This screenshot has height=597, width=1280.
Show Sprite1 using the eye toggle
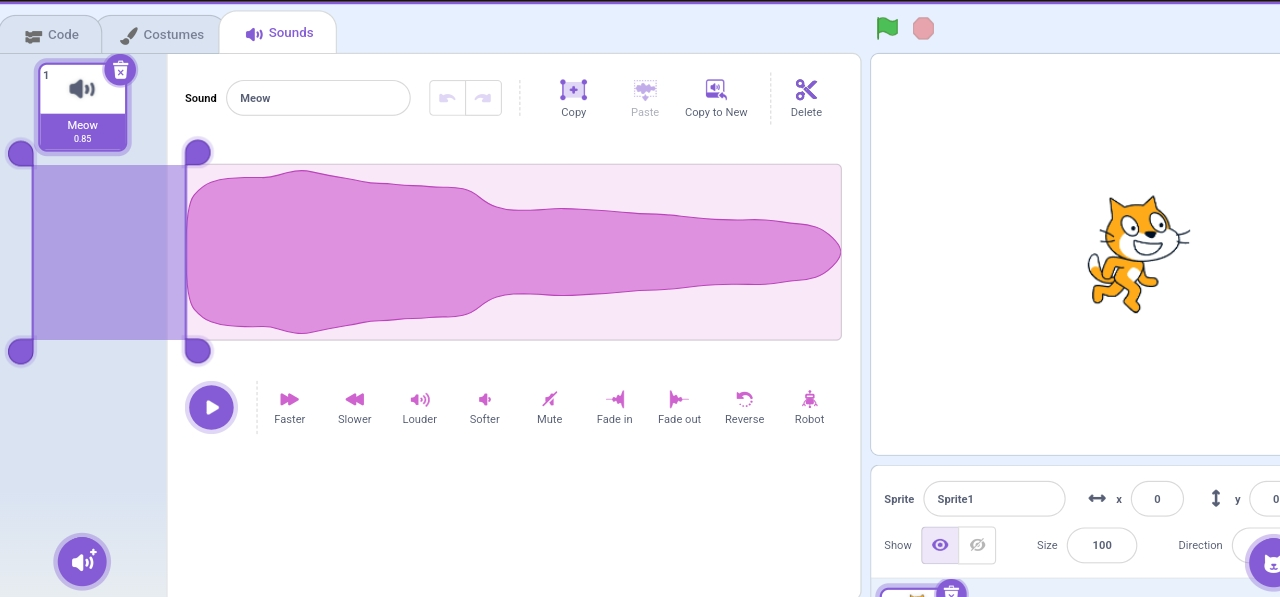coord(939,545)
